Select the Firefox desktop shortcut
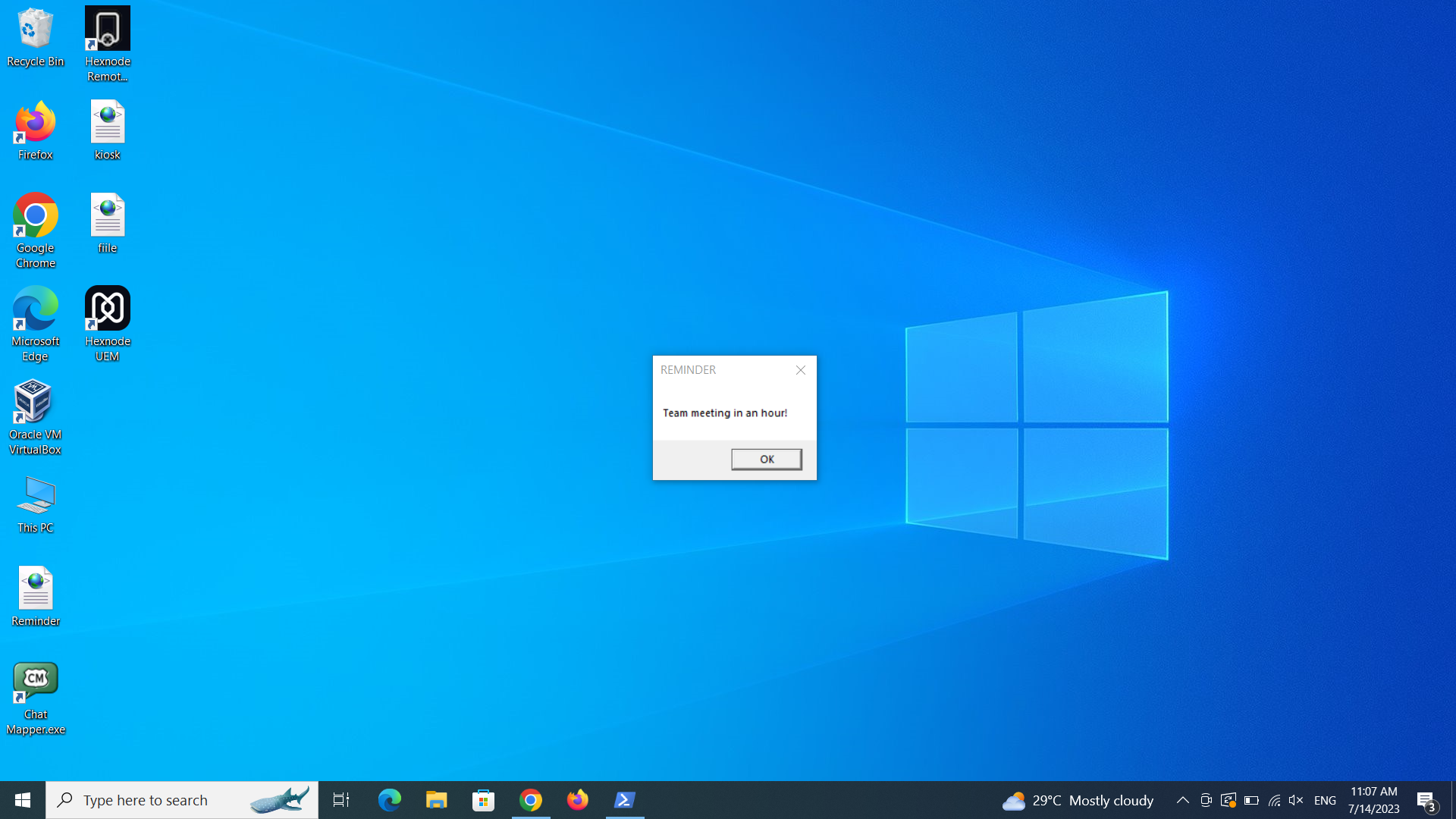Image resolution: width=1456 pixels, height=819 pixels. [x=36, y=130]
